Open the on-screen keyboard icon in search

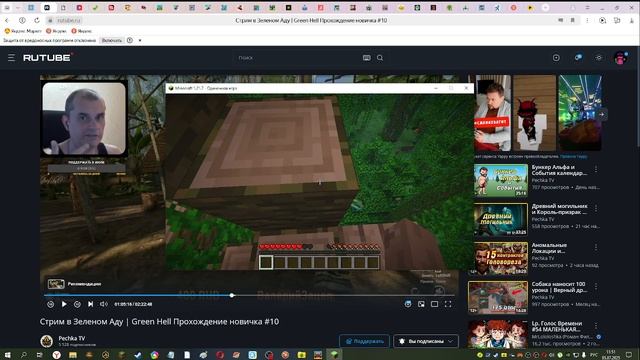tap(367, 58)
